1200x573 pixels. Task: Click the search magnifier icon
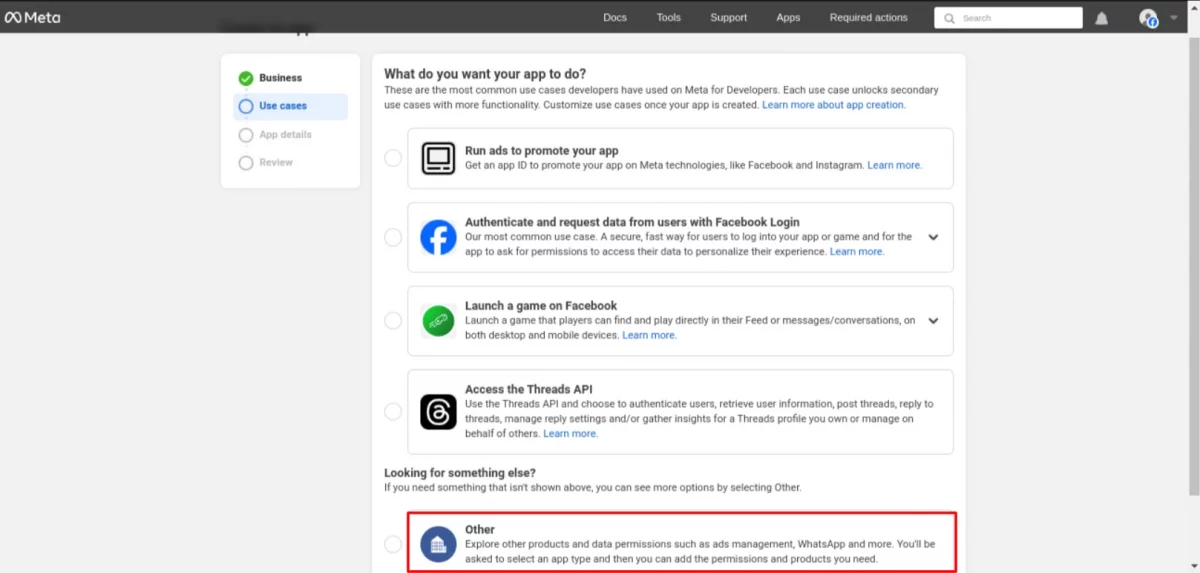pos(949,18)
